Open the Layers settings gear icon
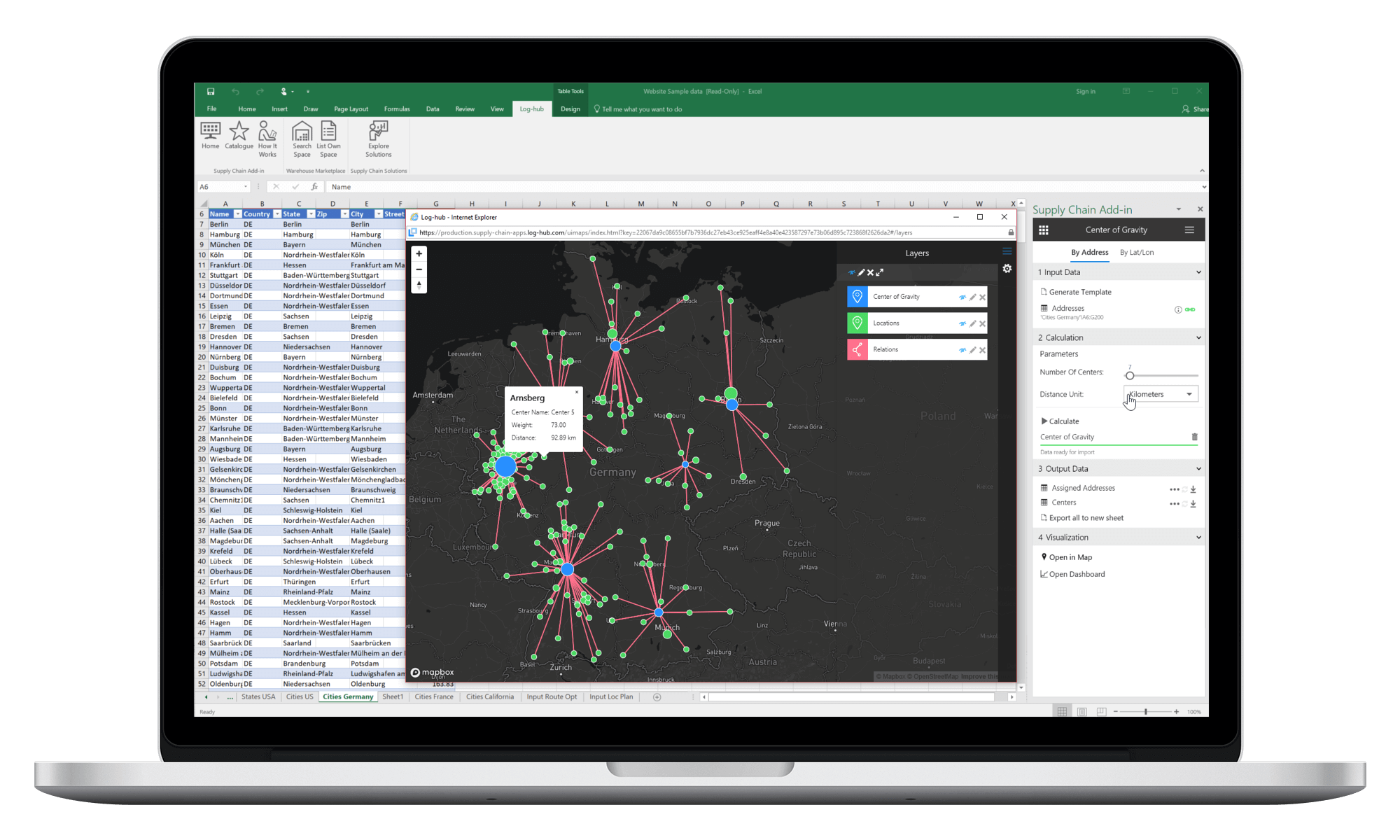 1007,269
